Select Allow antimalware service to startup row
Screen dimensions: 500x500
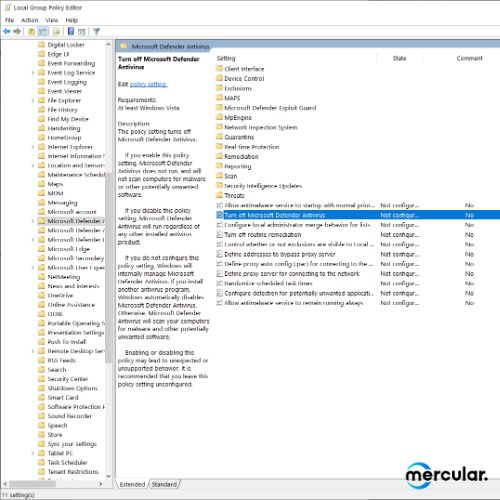[358, 205]
